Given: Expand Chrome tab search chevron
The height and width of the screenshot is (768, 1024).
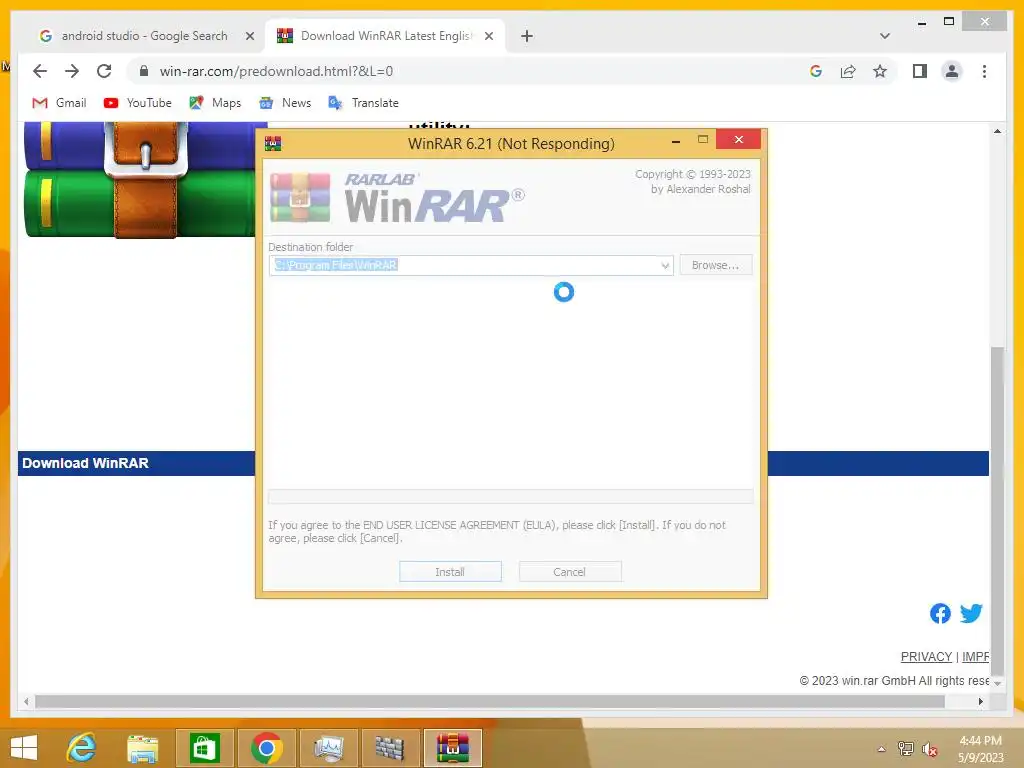Looking at the screenshot, I should [885, 36].
